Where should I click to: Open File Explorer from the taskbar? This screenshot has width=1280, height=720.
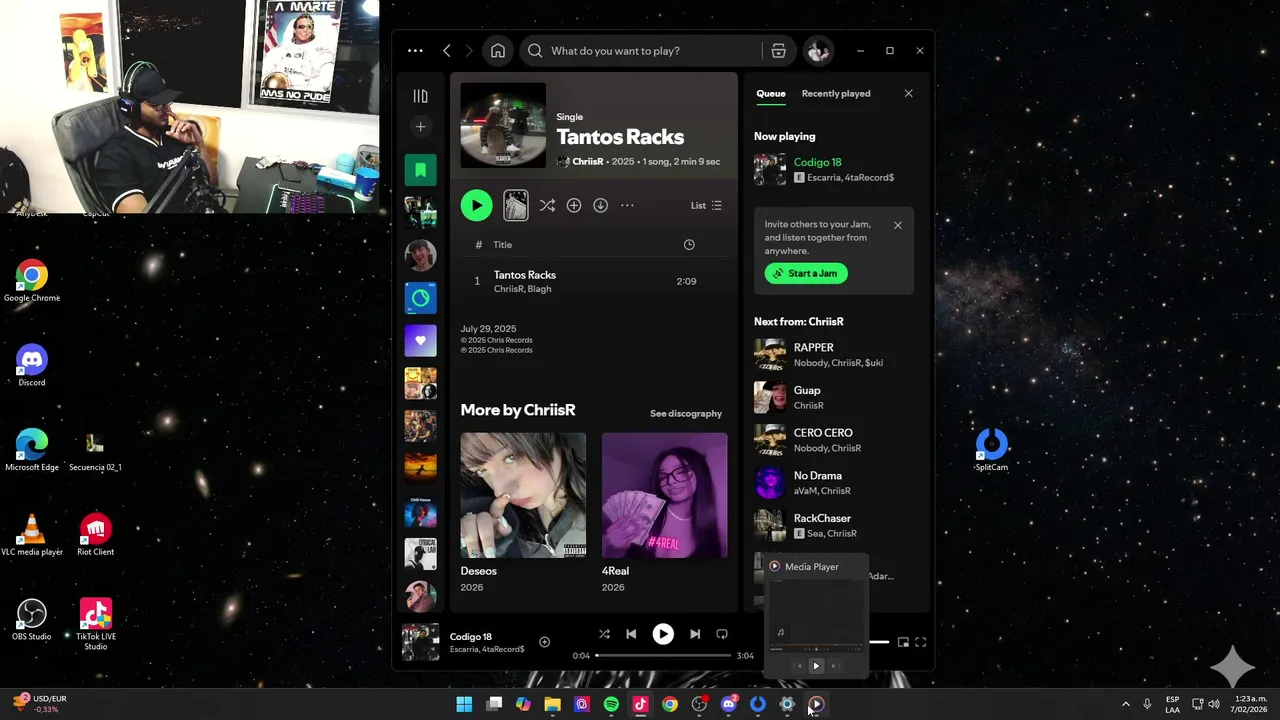click(x=552, y=704)
